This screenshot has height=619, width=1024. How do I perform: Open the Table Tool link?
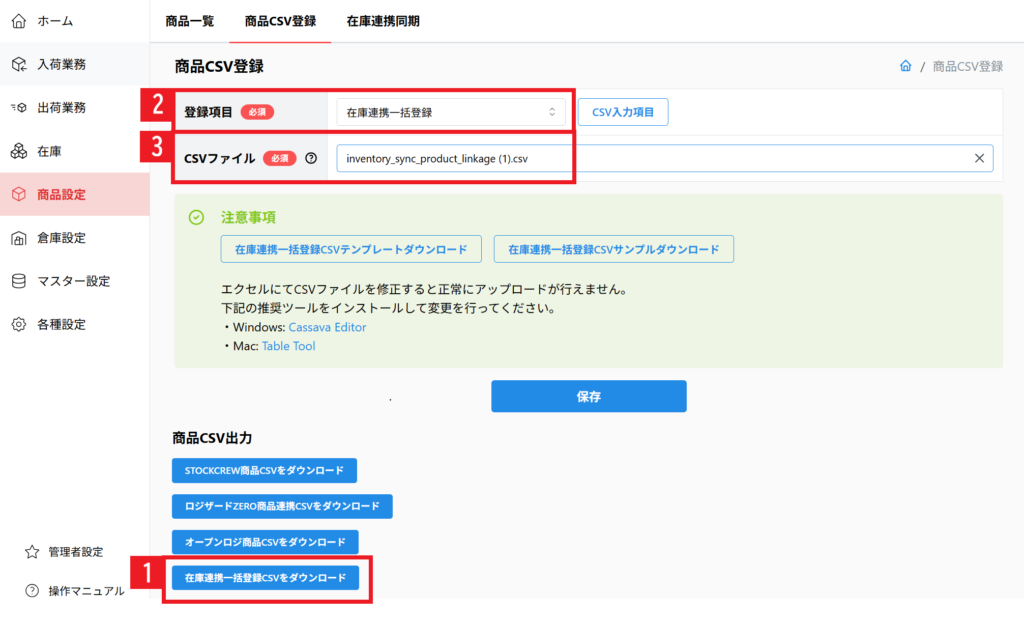(x=288, y=346)
